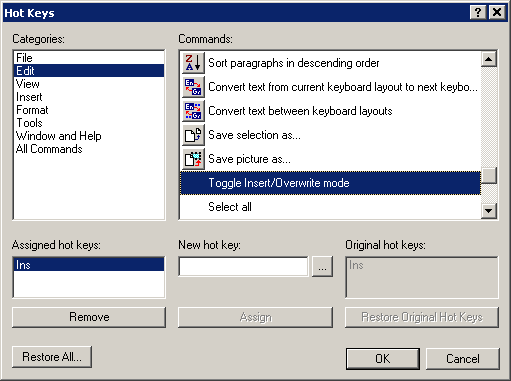Select the Tools category
The width and height of the screenshot is (511, 381).
pos(89,123)
